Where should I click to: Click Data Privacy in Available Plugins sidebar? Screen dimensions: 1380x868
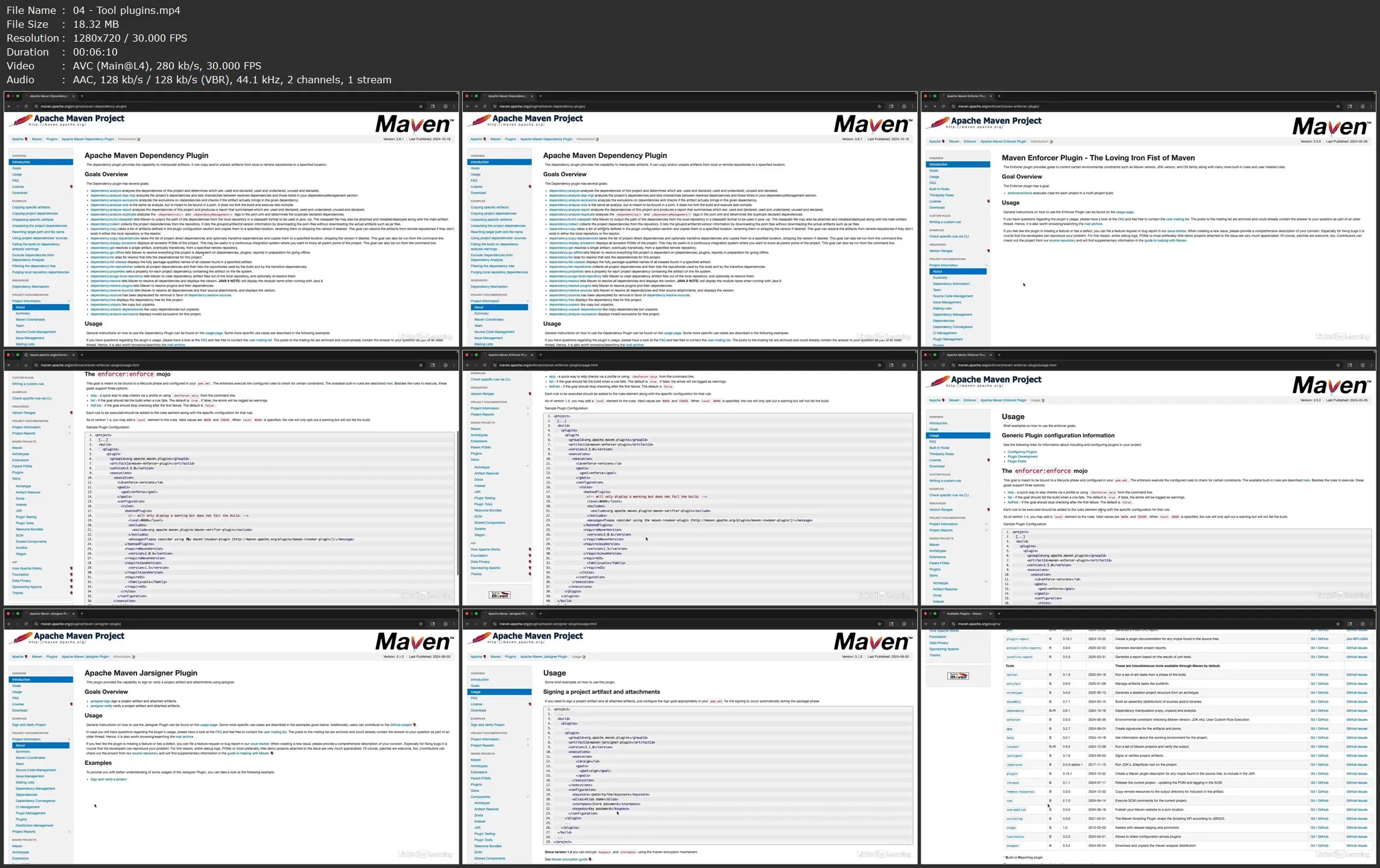pyautogui.click(x=938, y=643)
